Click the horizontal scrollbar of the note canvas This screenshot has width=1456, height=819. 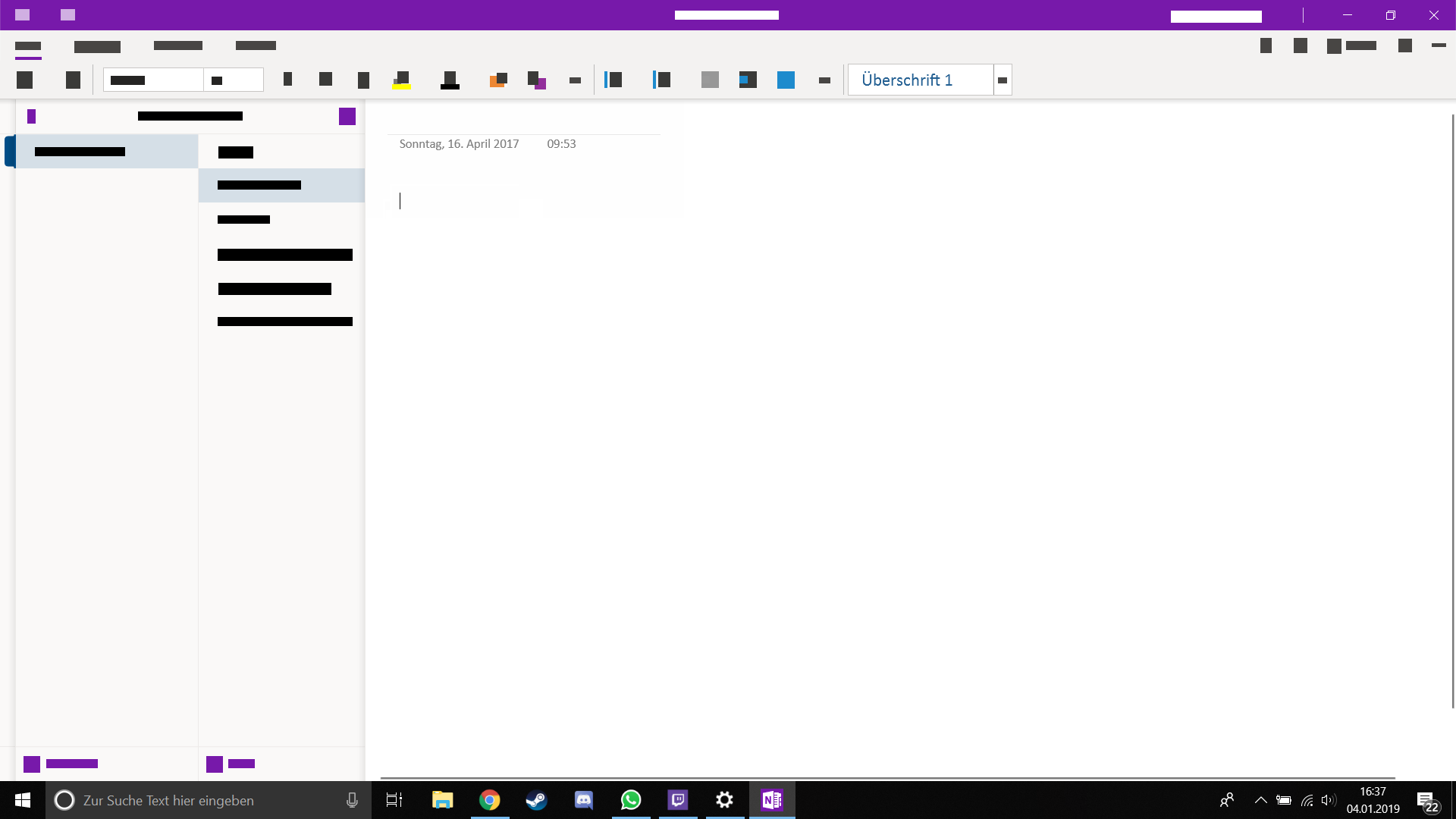coord(887,778)
